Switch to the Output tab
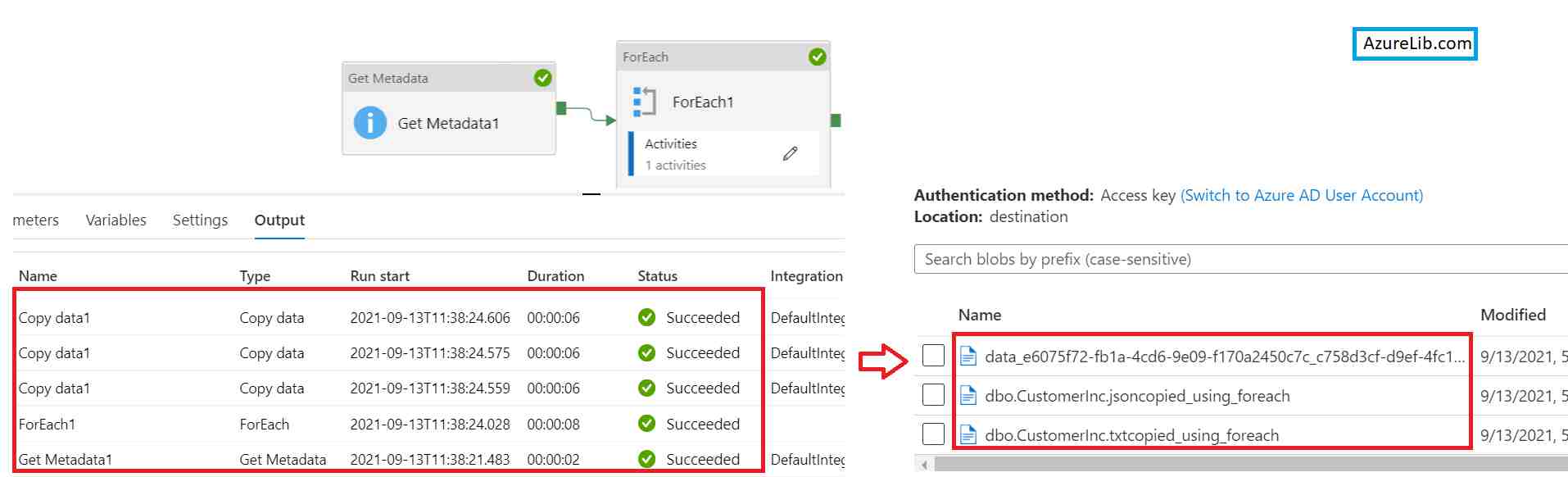 tap(279, 220)
